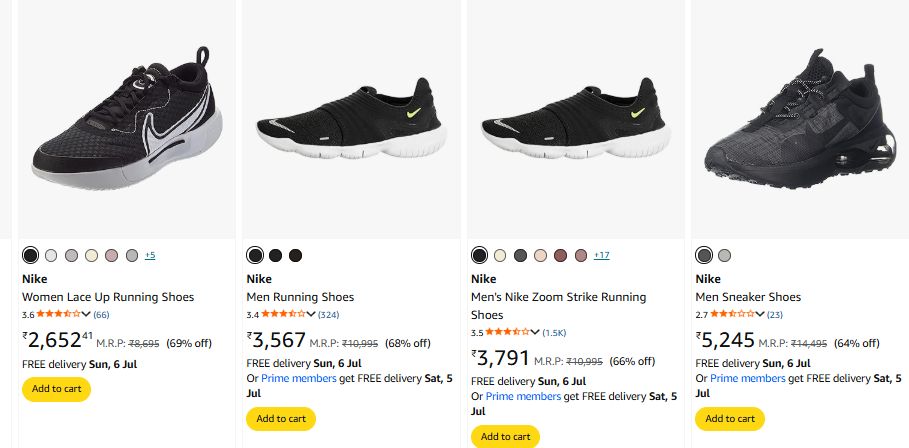
Task: Select the light gray swatch for Men Sneaker Shoes
Action: point(725,255)
